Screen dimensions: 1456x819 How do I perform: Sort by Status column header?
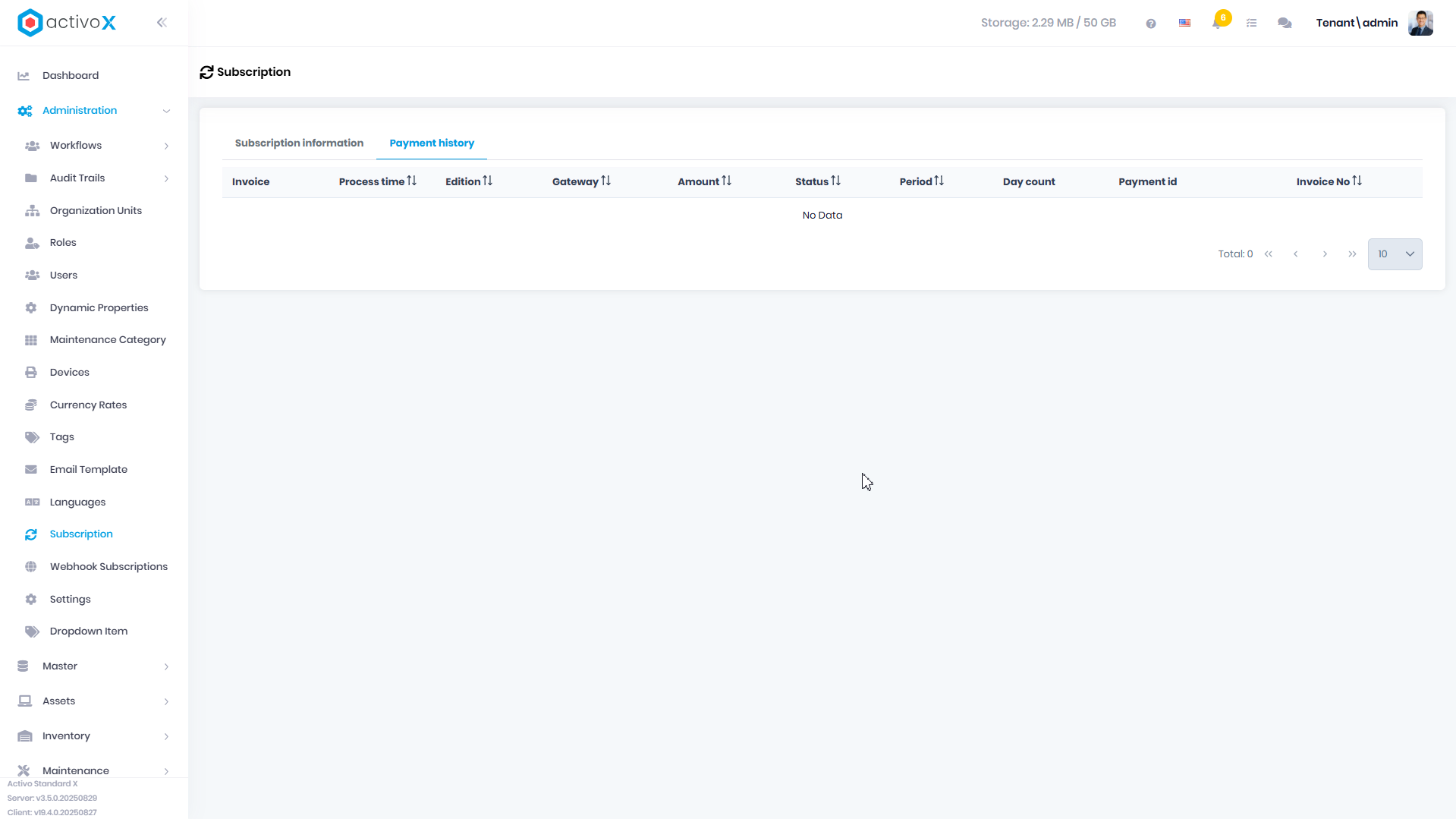pos(818,181)
